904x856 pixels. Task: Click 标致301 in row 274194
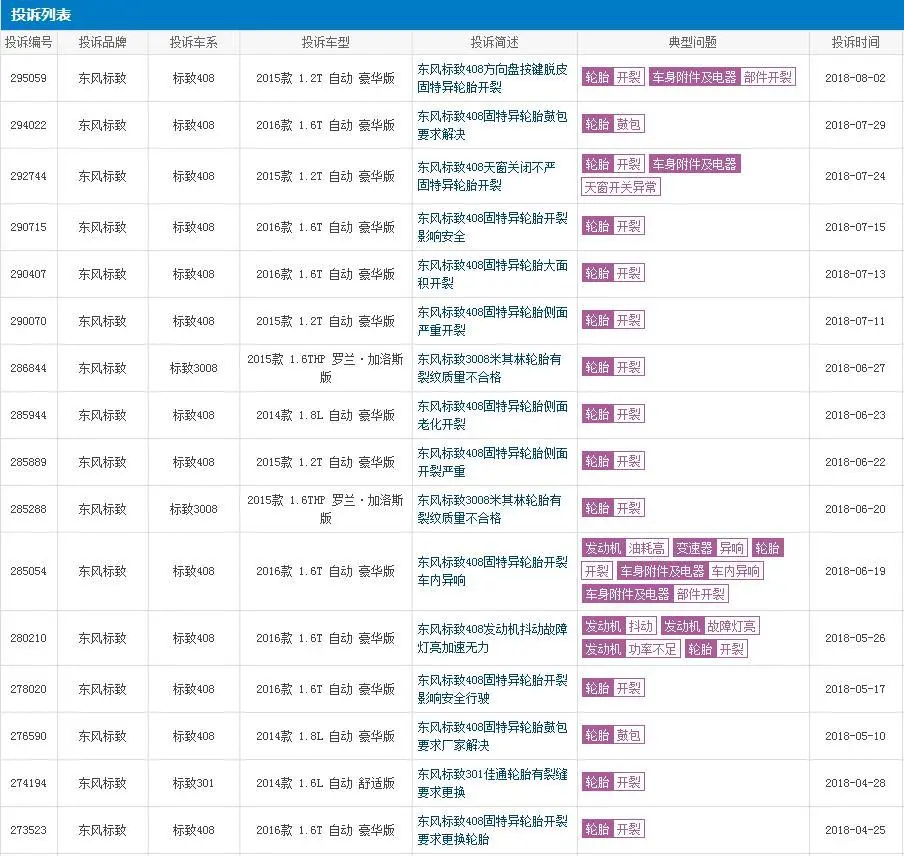194,783
